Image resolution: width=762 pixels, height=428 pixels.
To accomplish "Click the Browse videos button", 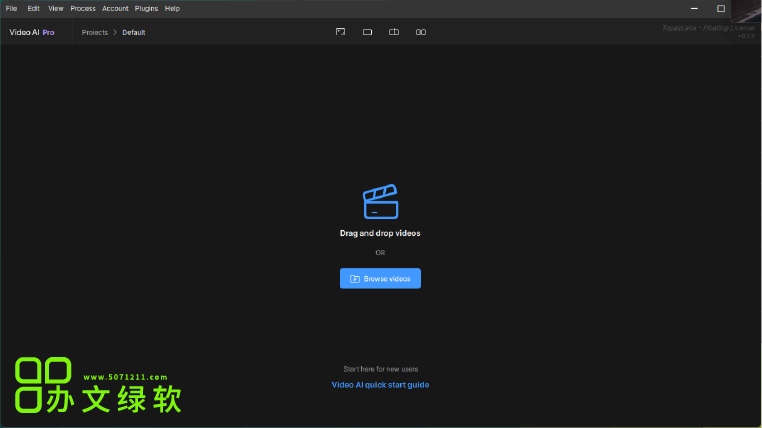I will (x=381, y=278).
